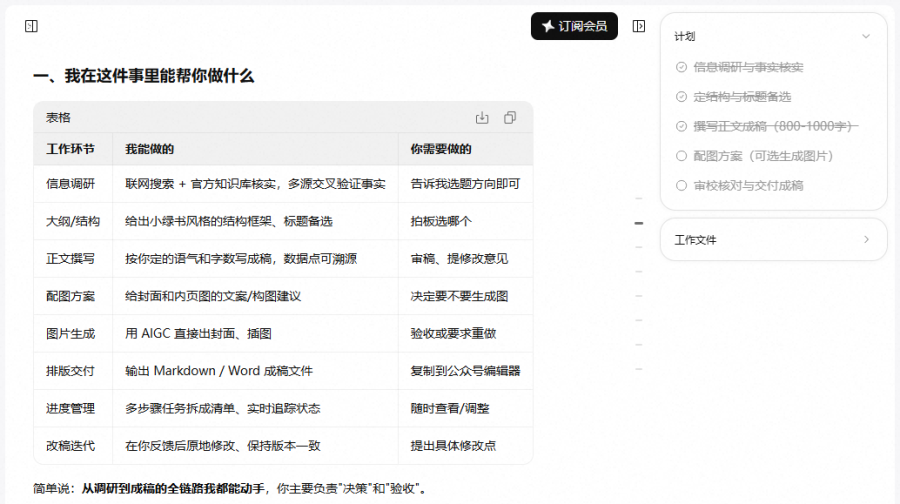Image resolution: width=900 pixels, height=504 pixels.
Task: Copy the table with the copy icon
Action: tap(510, 118)
